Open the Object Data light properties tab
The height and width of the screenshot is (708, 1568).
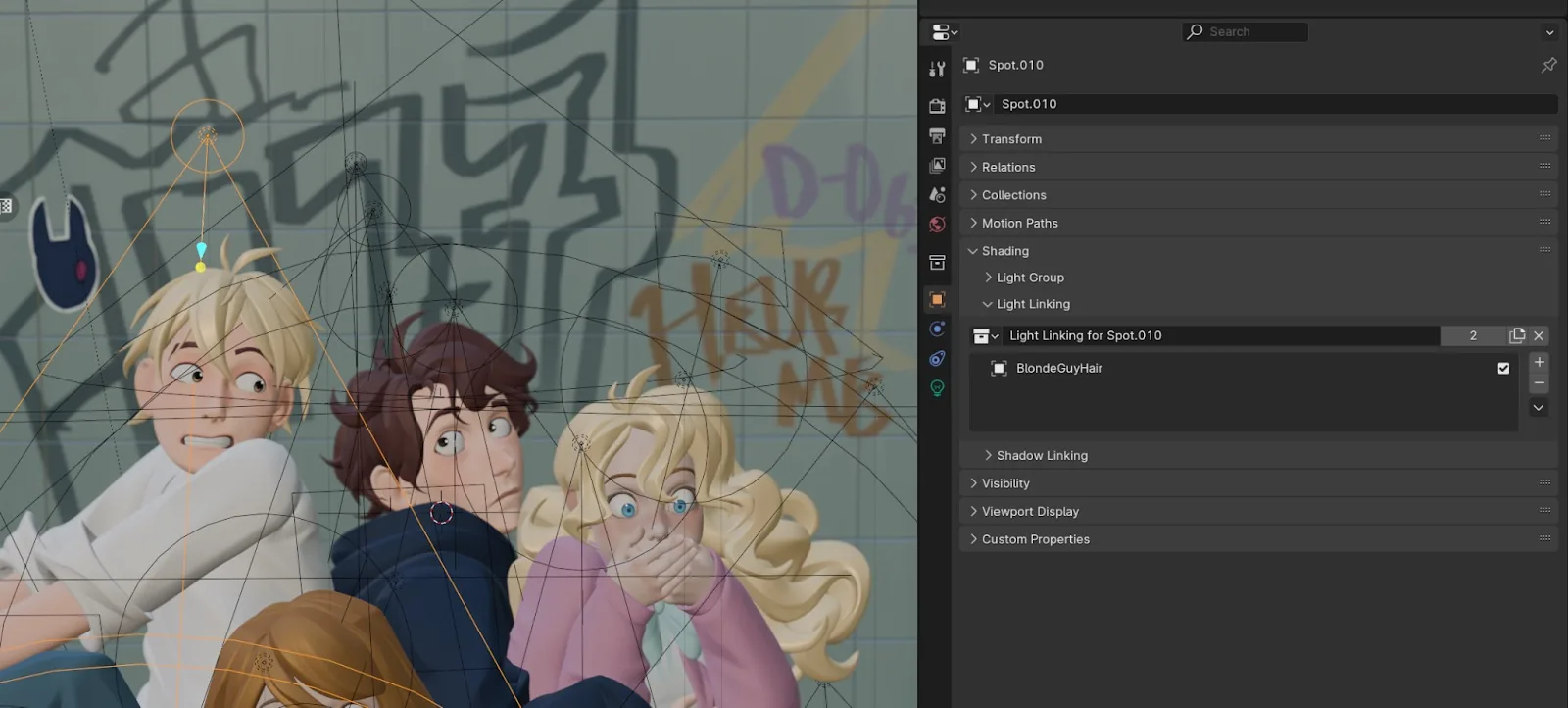[937, 387]
